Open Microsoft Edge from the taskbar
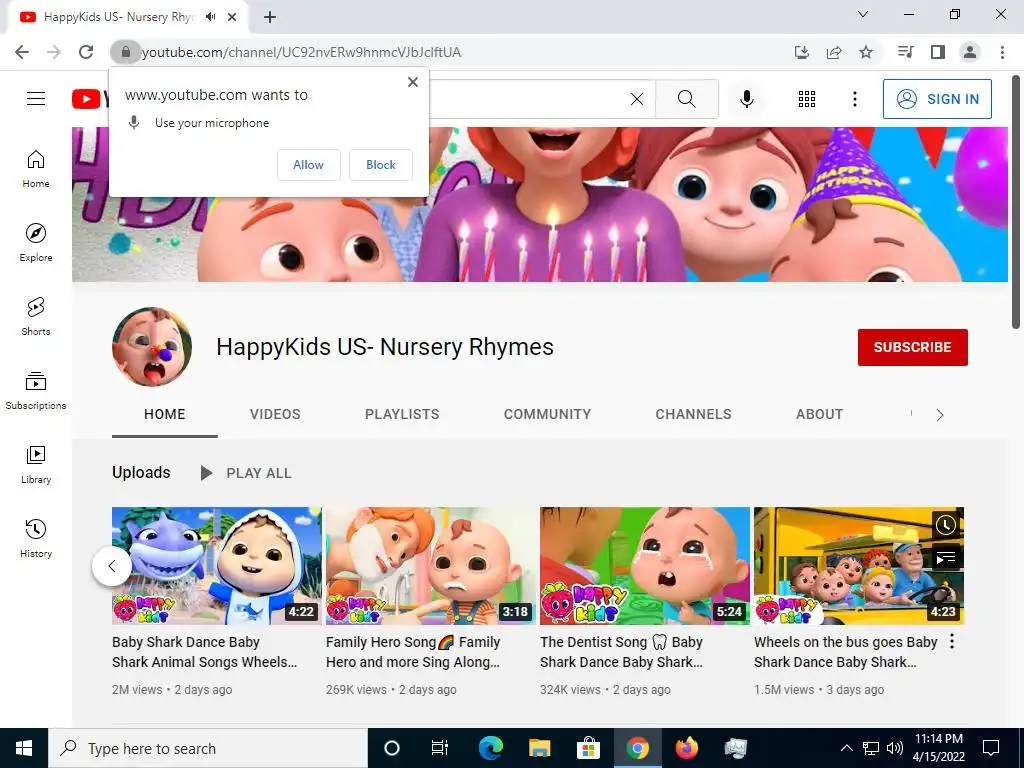The image size is (1024, 768). point(490,748)
